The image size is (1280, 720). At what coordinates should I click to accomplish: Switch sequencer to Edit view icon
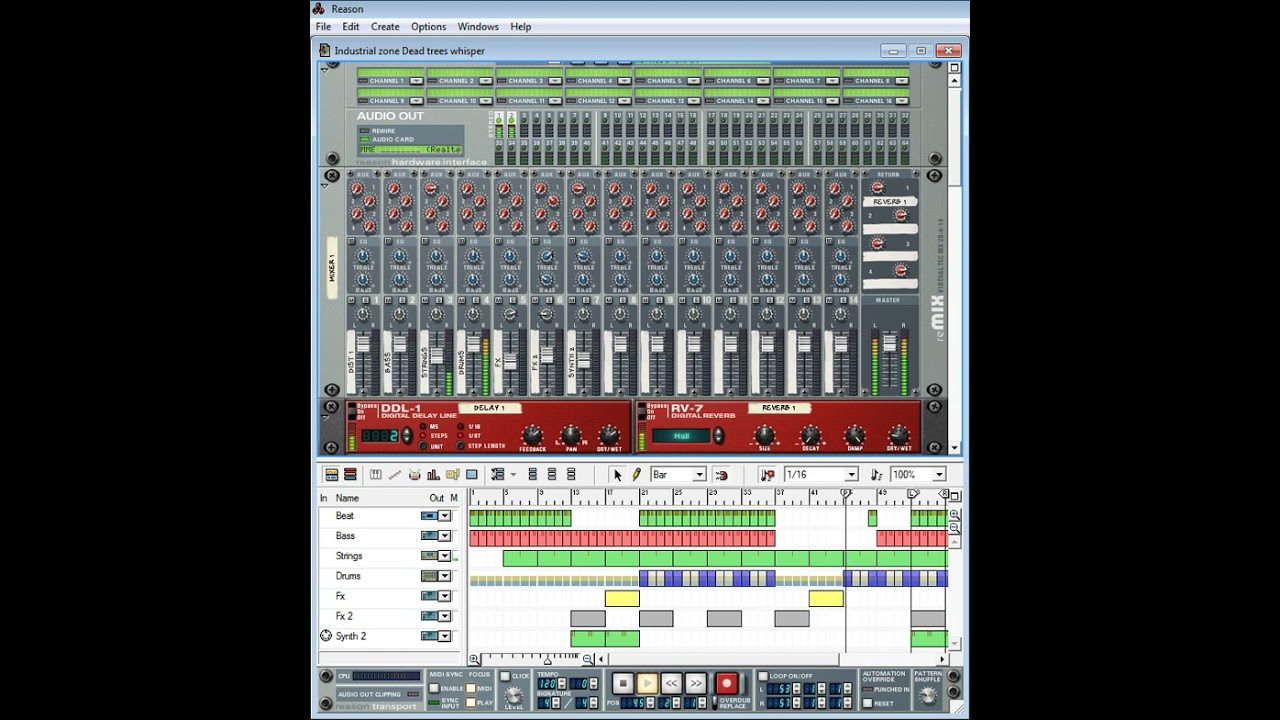[x=350, y=474]
